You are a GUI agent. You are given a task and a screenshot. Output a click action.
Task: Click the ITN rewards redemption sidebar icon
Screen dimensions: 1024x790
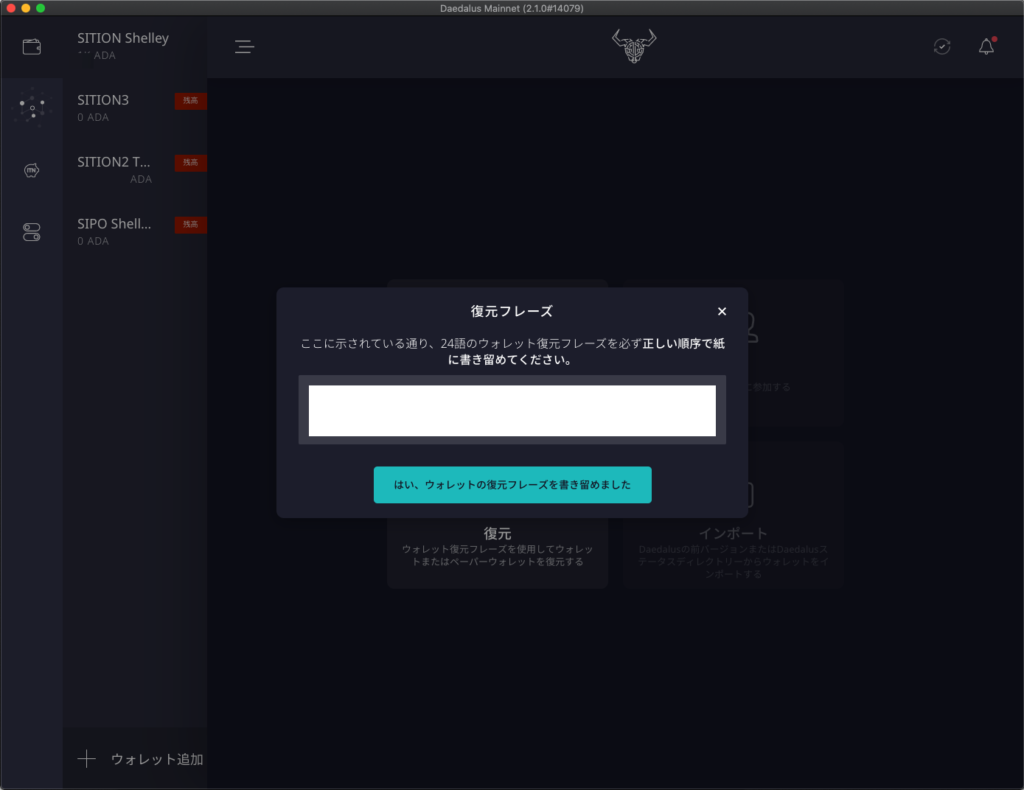pos(32,170)
